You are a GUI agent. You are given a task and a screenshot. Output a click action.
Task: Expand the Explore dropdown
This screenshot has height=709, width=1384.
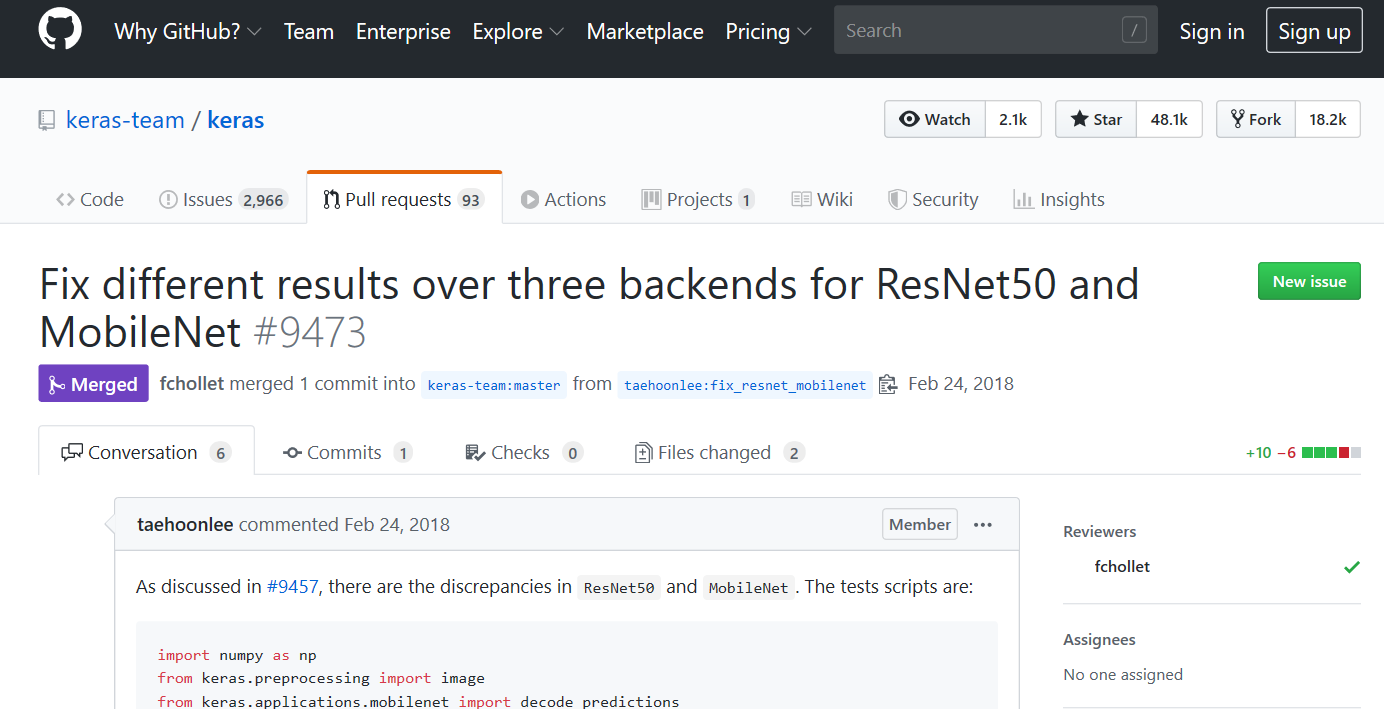pos(518,32)
